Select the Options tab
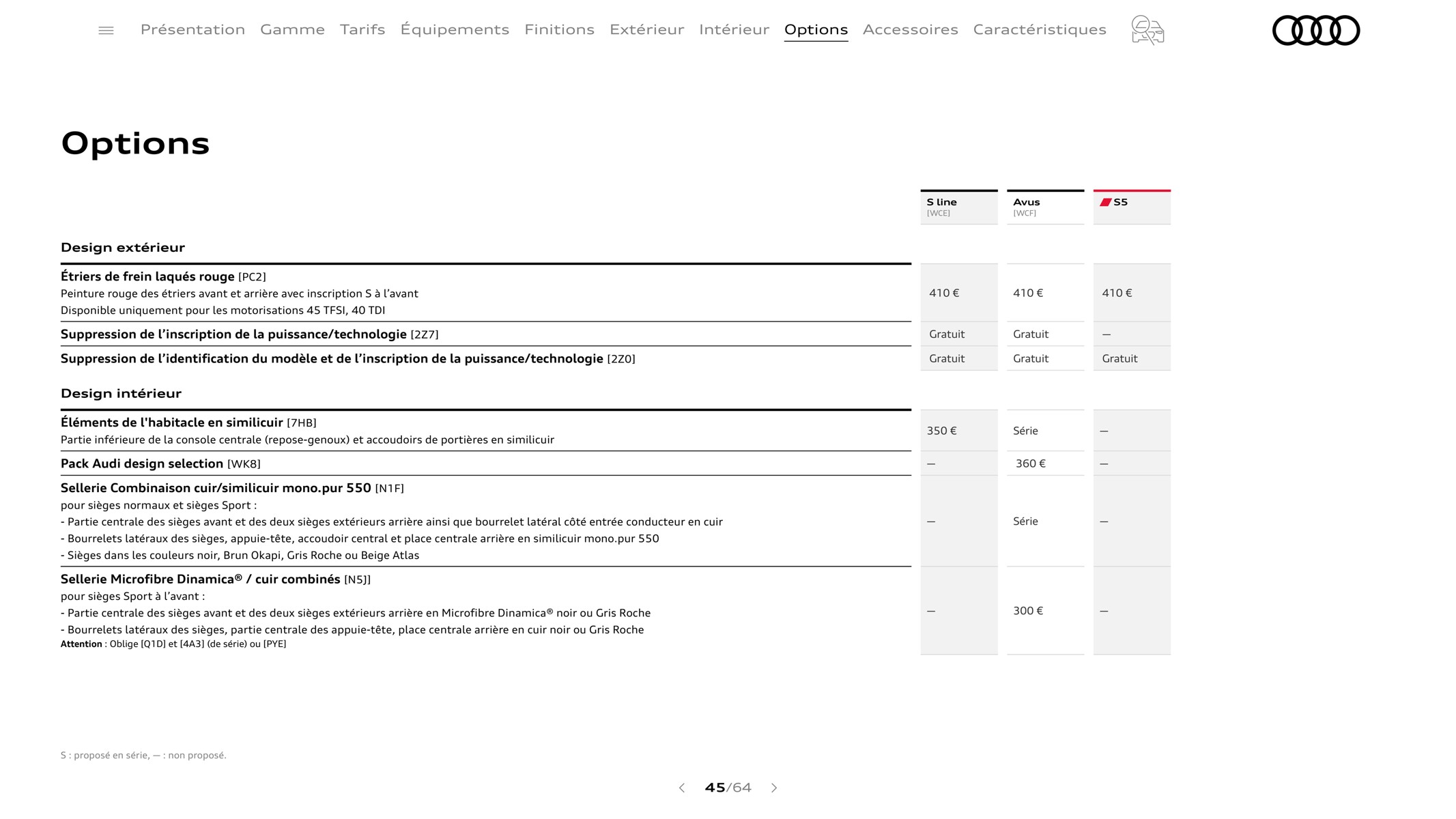This screenshot has height=819, width=1456. tap(816, 30)
